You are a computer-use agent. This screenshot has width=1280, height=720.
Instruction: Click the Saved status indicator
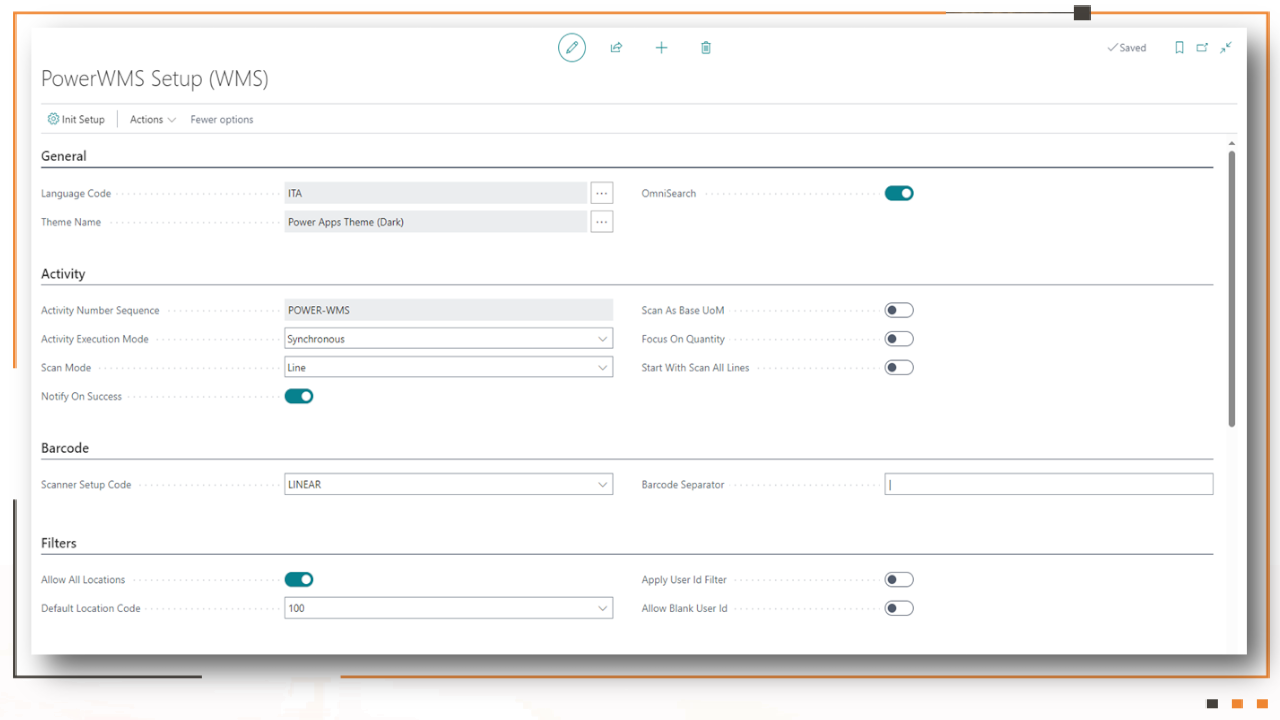1127,48
